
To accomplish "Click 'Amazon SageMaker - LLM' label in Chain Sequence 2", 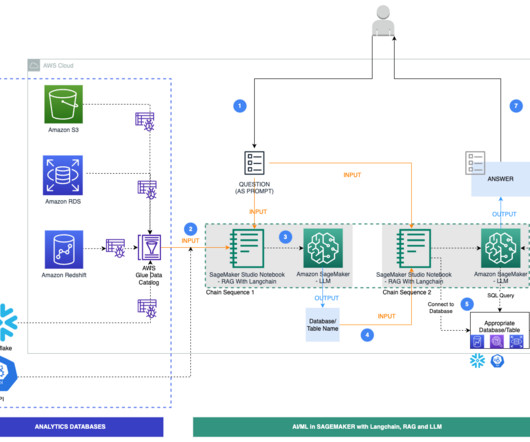I will pos(501,277).
